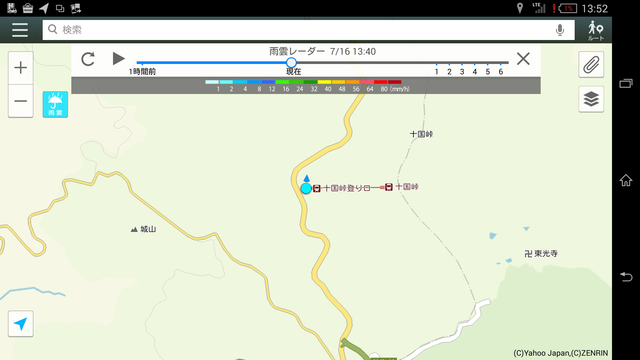The width and height of the screenshot is (640, 360).
Task: Tap the 十国峠 place label
Action: 421,134
